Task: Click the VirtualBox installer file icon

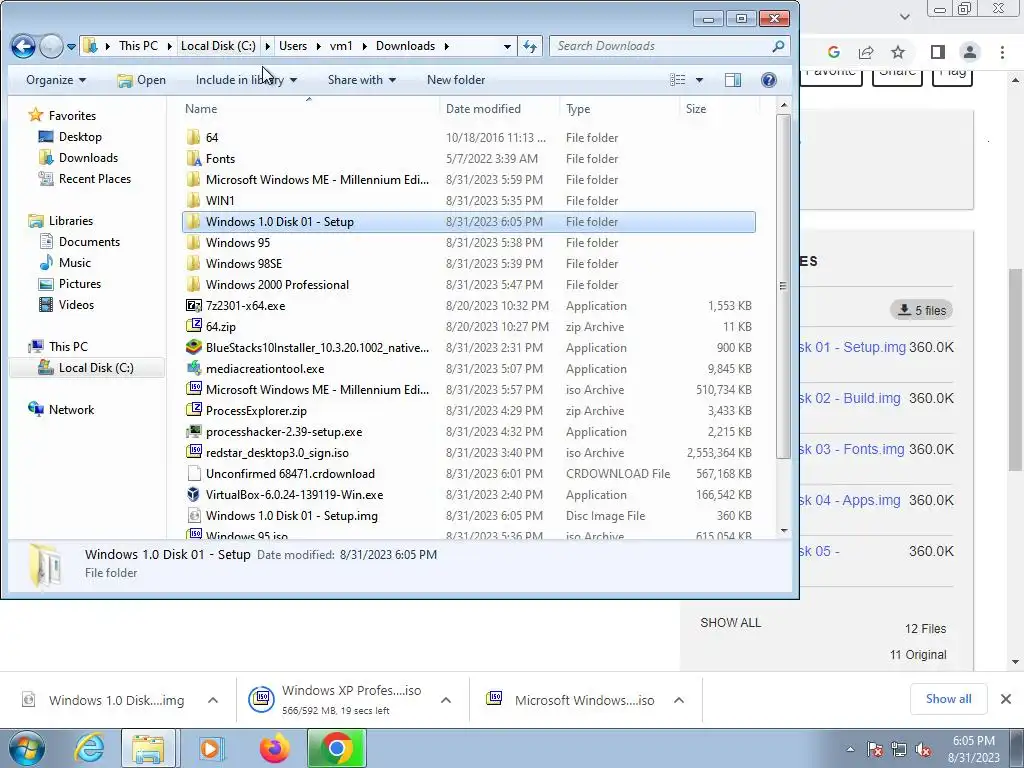Action: 194,494
